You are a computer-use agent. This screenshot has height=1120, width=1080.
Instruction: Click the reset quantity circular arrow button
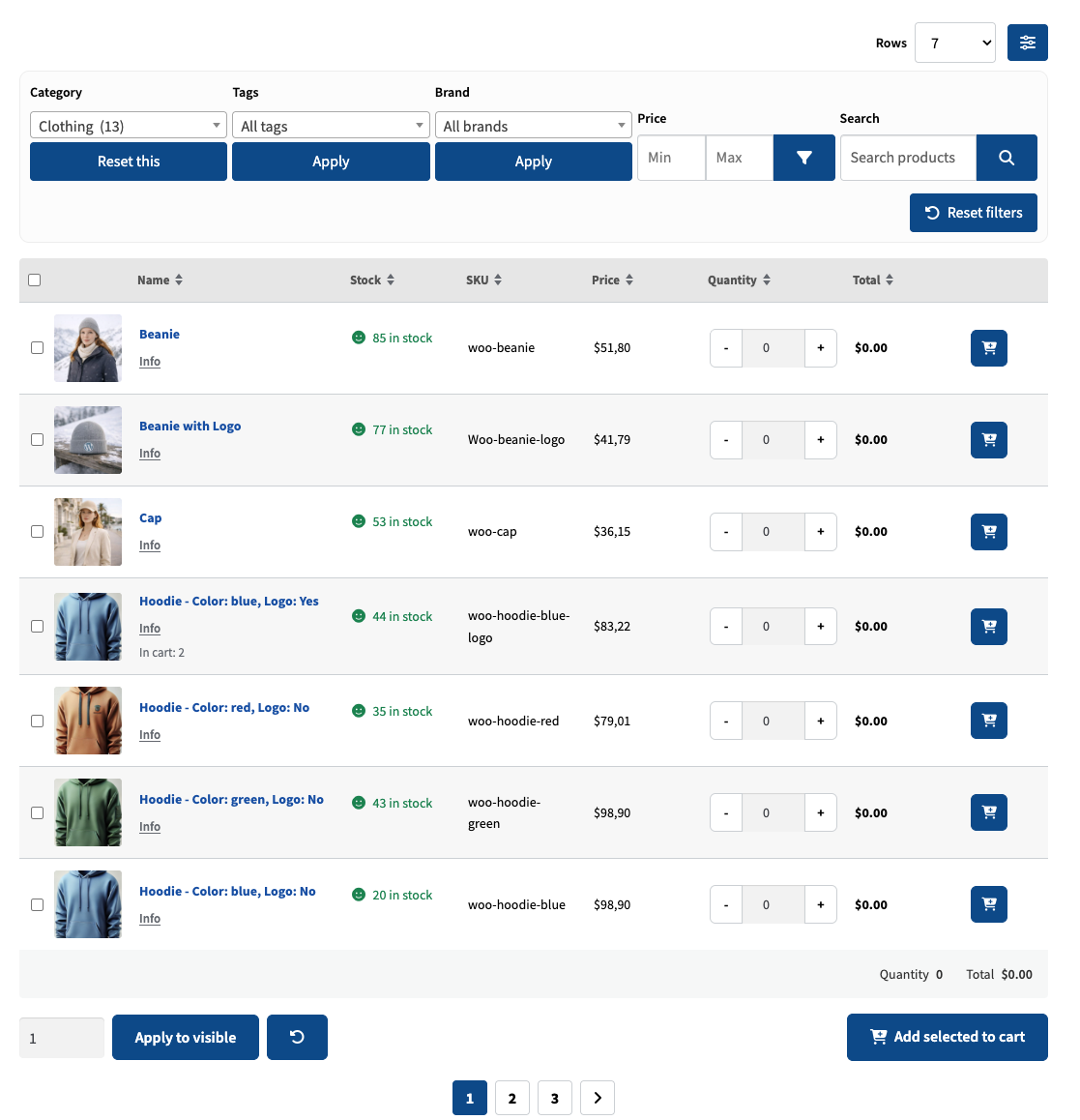297,1037
